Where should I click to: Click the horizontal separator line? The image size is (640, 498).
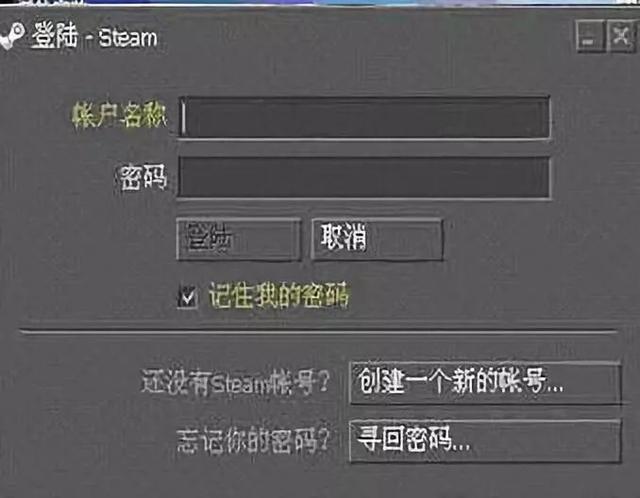pos(318,332)
